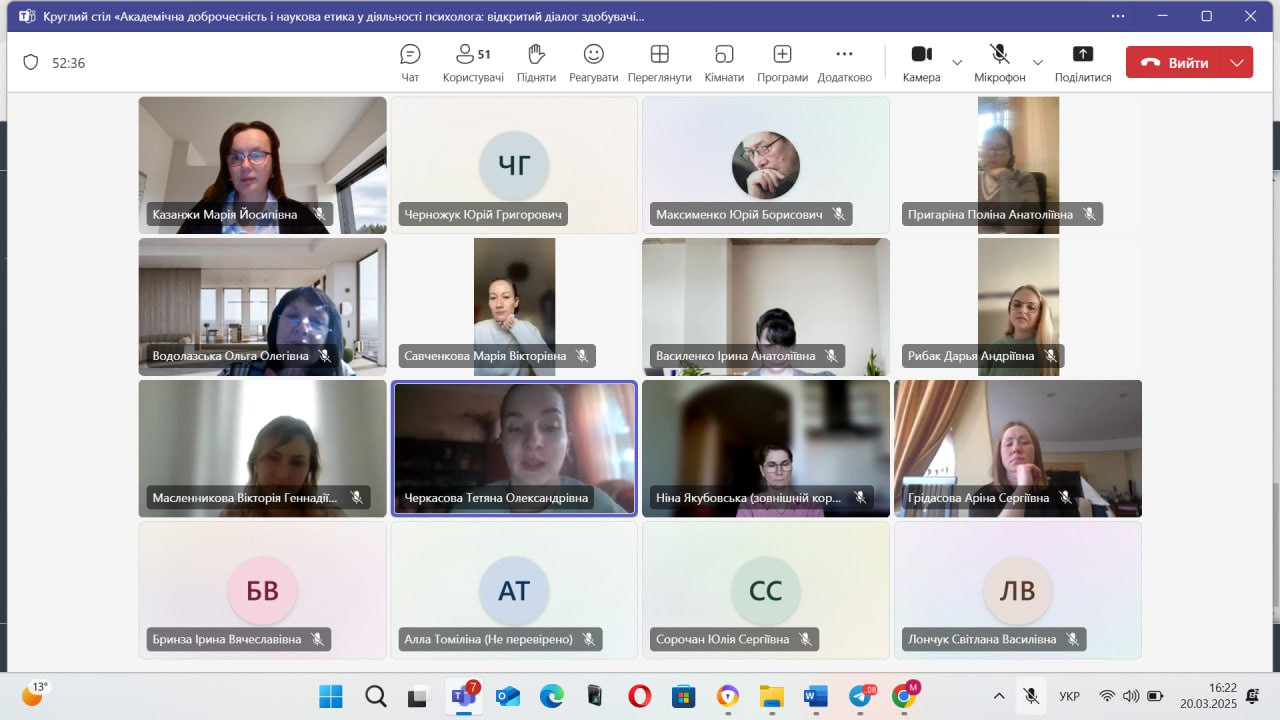Open the meeting Chat panel
The height and width of the screenshot is (720, 1280).
click(x=410, y=63)
